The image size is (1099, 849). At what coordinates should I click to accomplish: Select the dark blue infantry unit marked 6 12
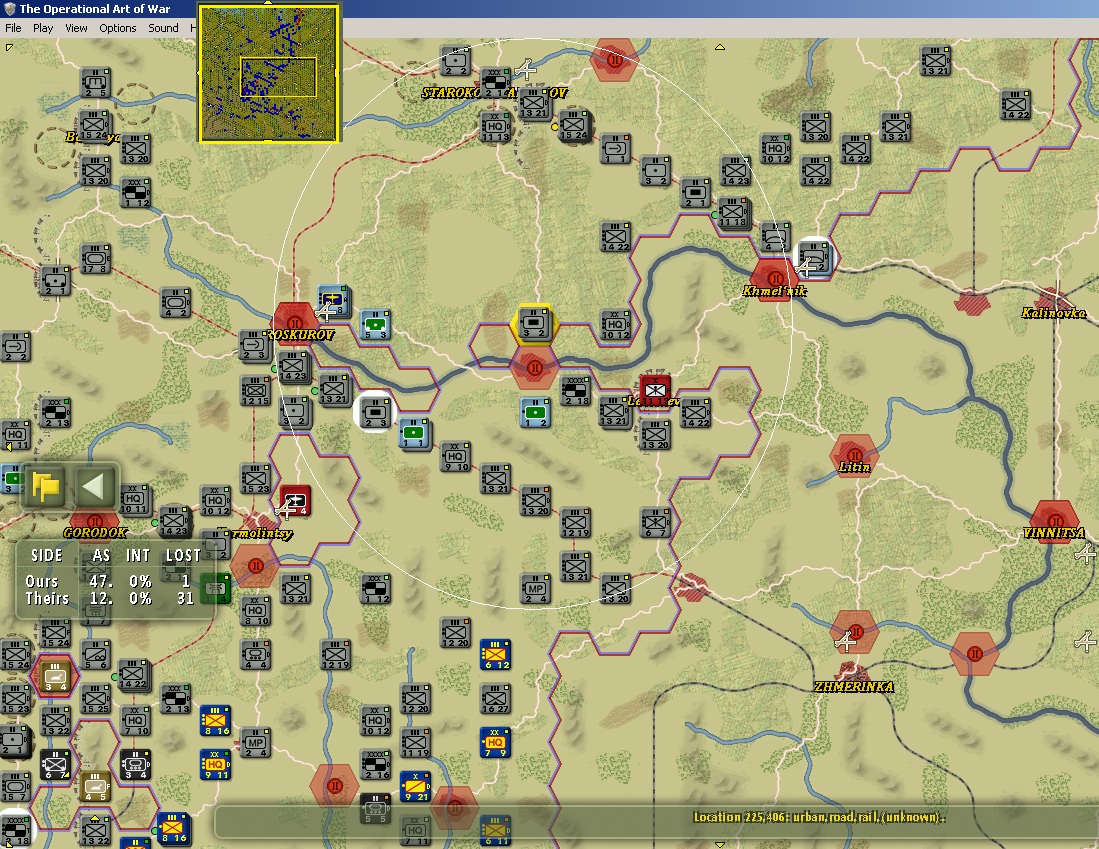tap(495, 654)
